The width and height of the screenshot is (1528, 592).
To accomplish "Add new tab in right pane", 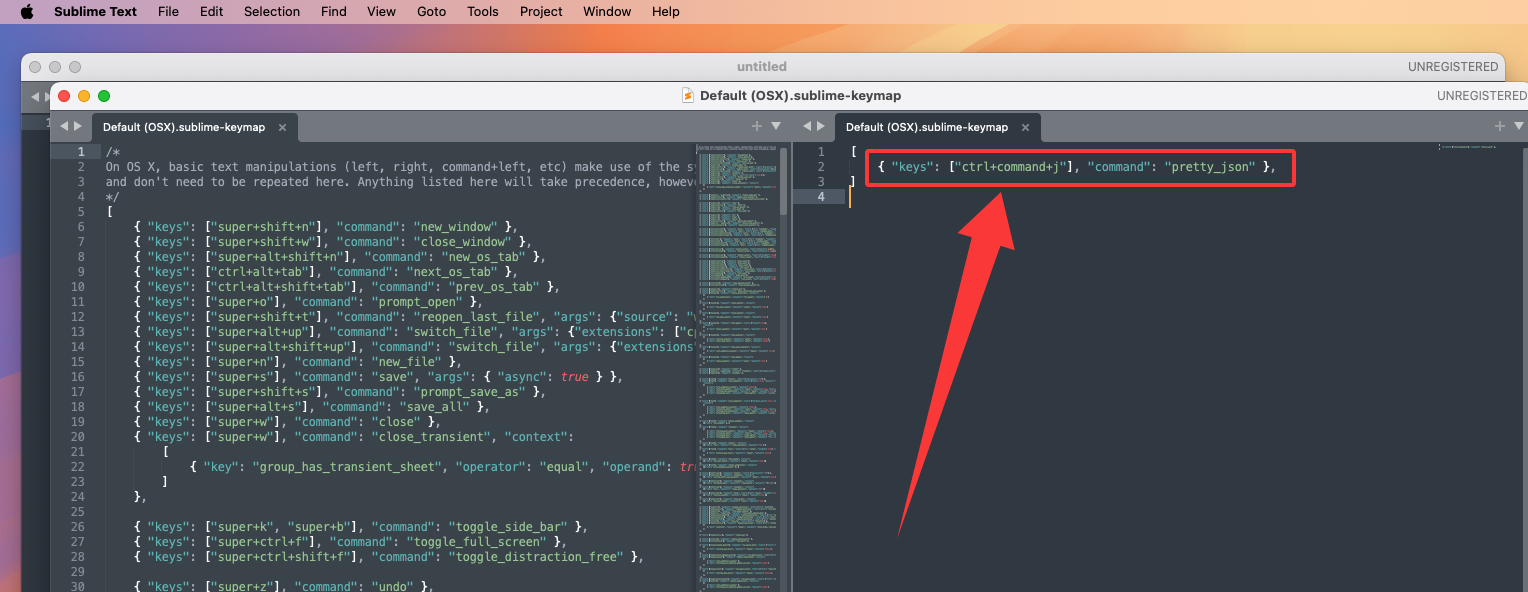I will tap(1500, 126).
